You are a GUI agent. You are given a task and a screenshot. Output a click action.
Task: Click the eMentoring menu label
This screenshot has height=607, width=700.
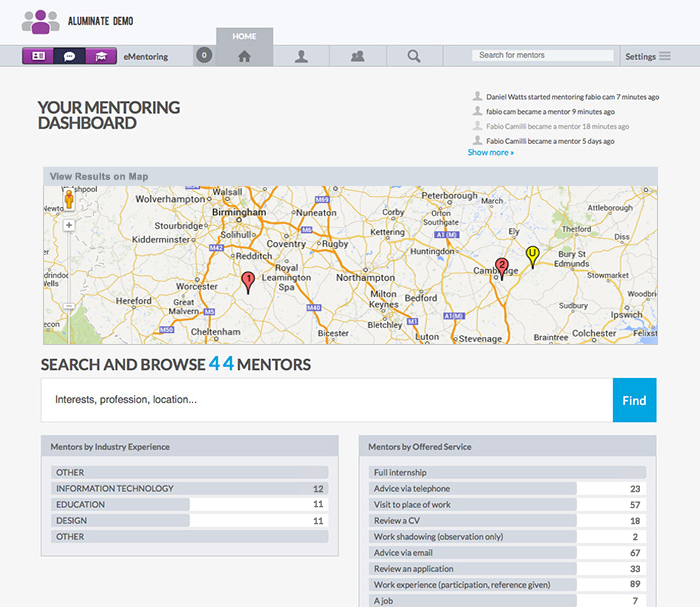(x=145, y=57)
